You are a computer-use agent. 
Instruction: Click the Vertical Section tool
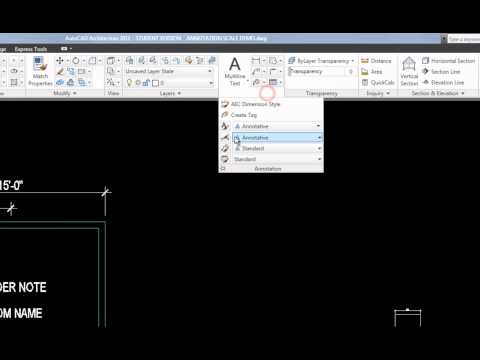pos(409,71)
